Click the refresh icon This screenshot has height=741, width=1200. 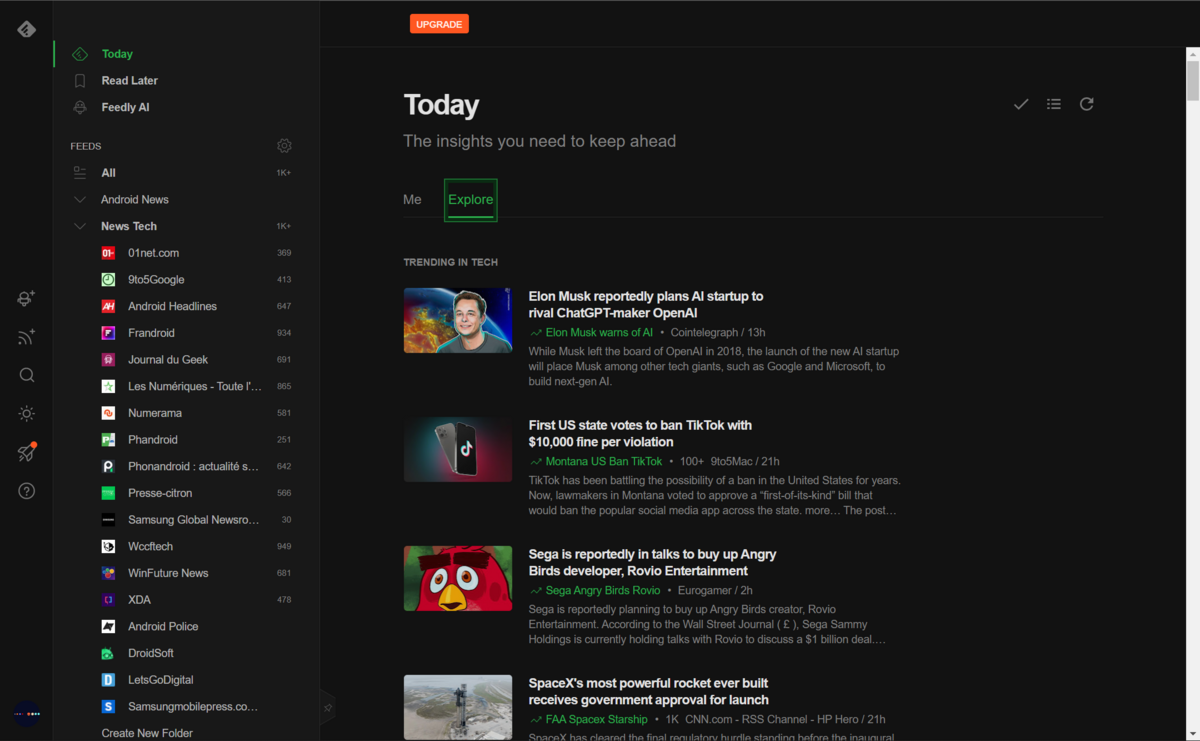tap(1087, 104)
